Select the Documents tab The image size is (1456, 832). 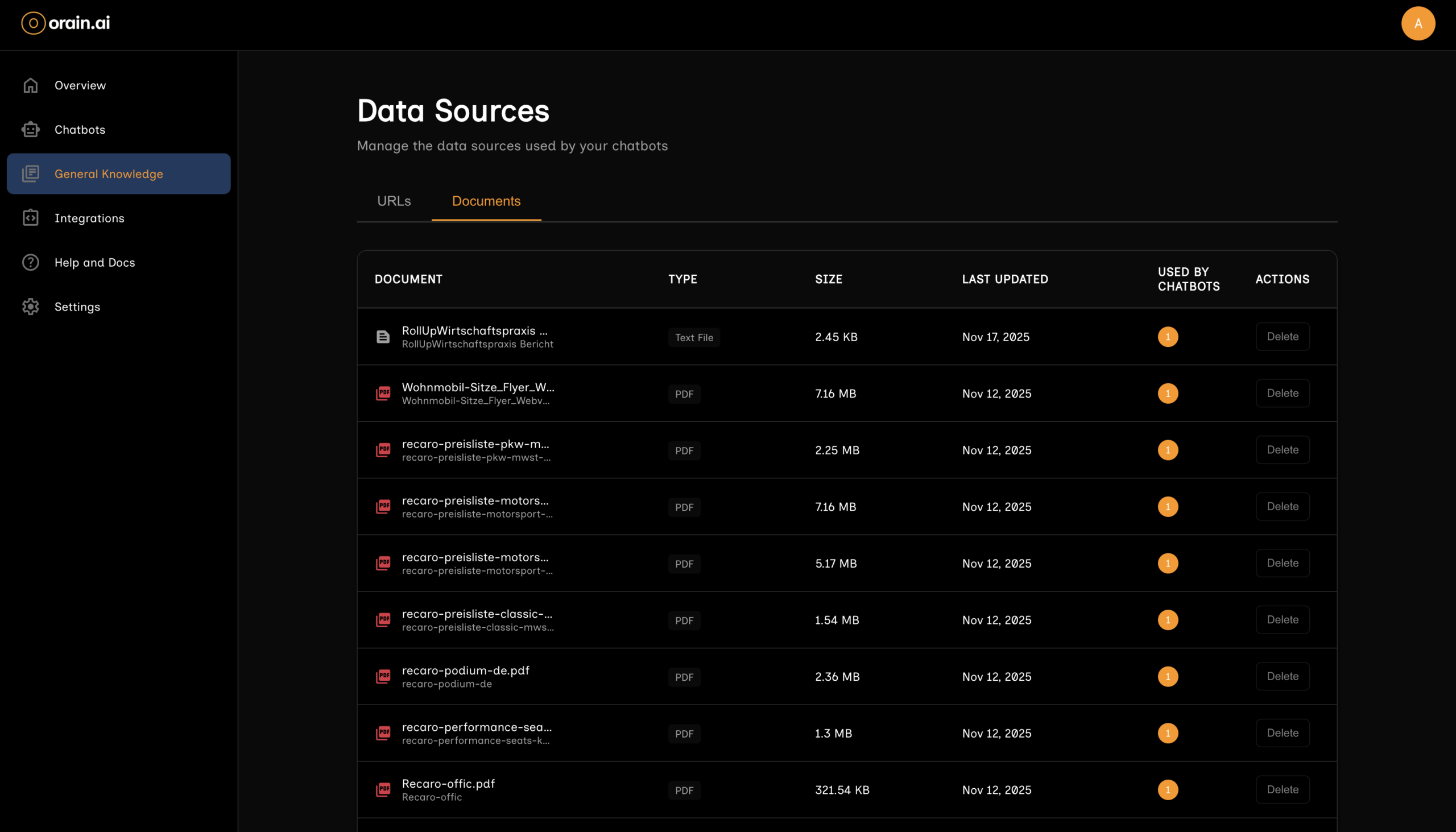[486, 201]
